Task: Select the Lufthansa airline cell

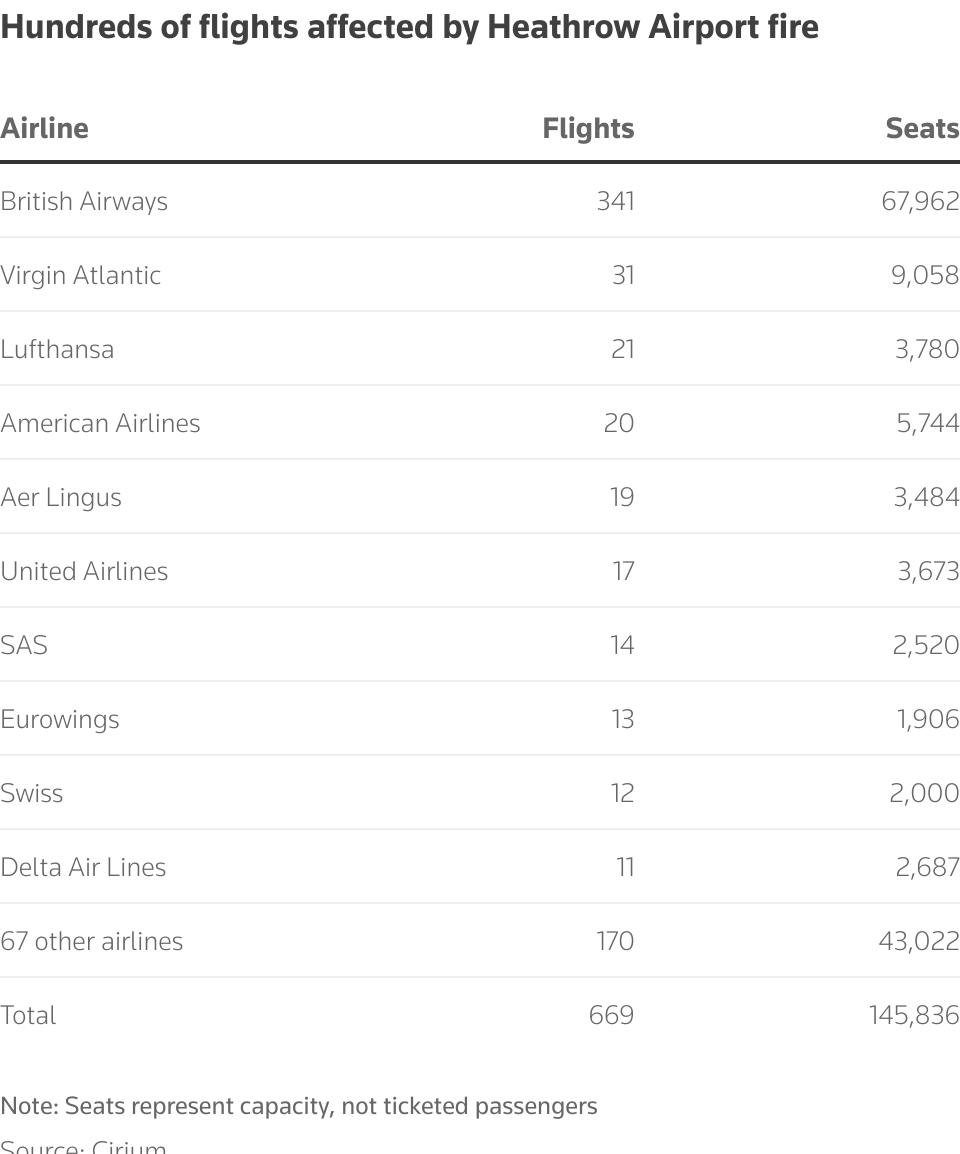Action: pos(57,349)
